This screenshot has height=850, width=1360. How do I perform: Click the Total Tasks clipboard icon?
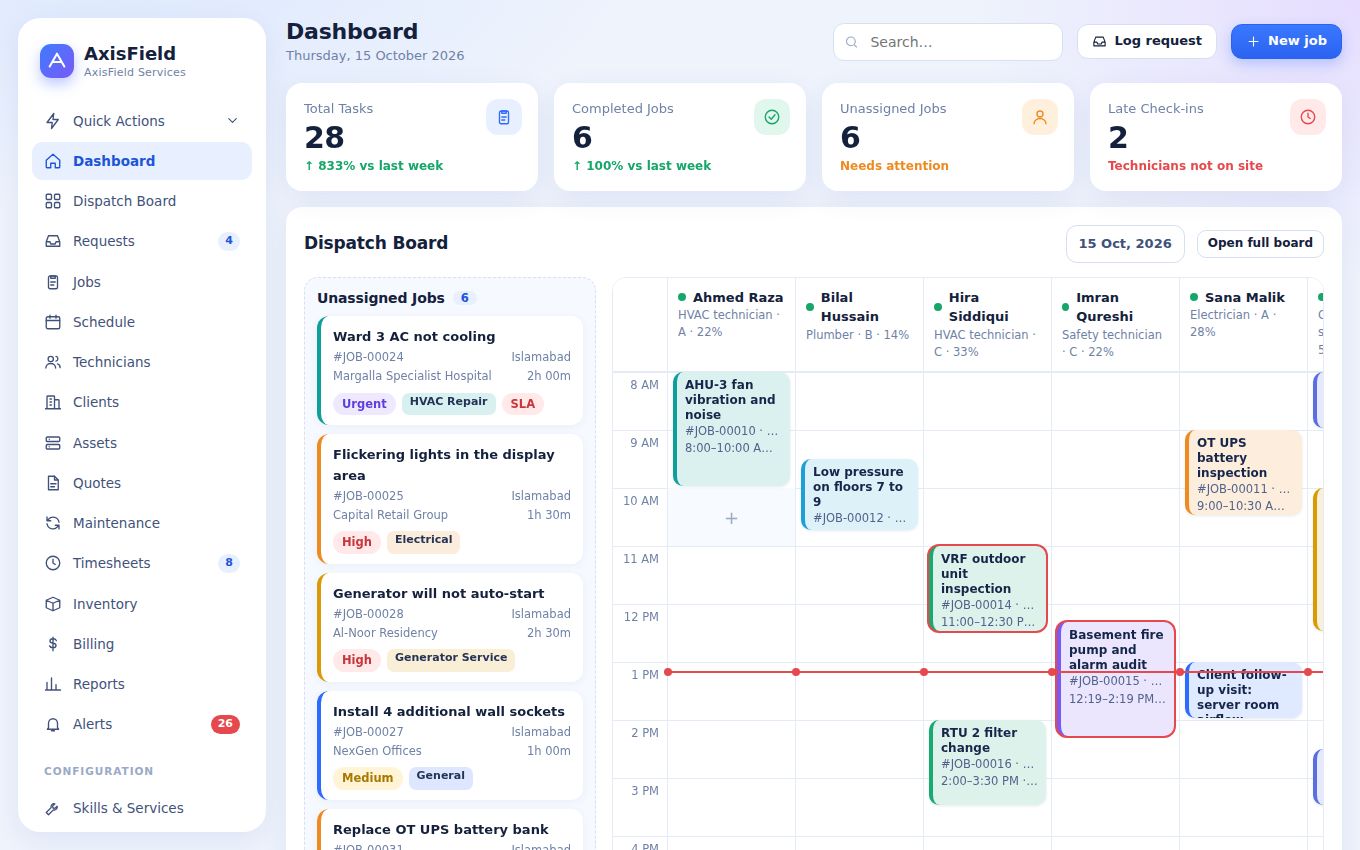(x=504, y=117)
